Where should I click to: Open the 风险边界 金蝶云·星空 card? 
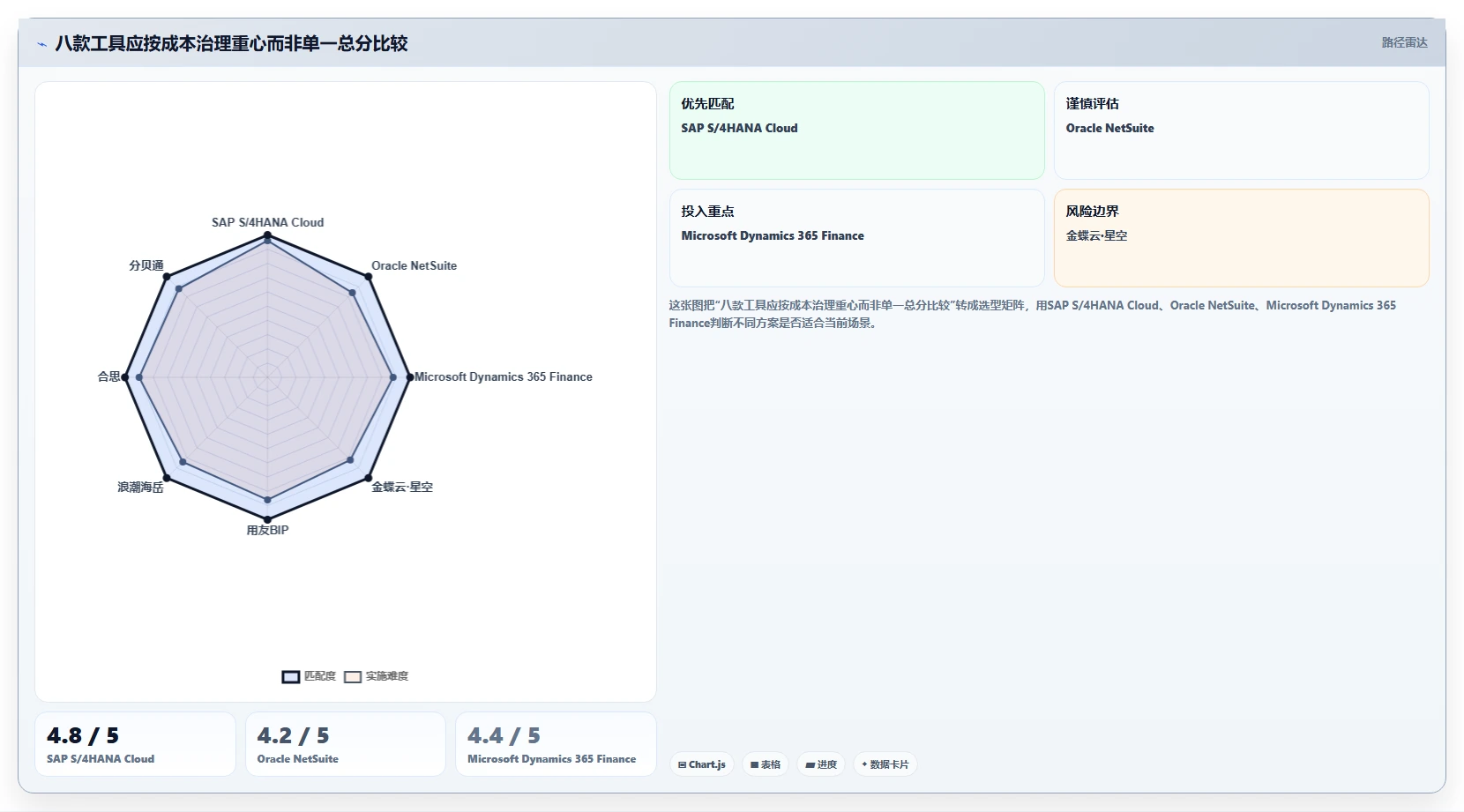[1242, 238]
